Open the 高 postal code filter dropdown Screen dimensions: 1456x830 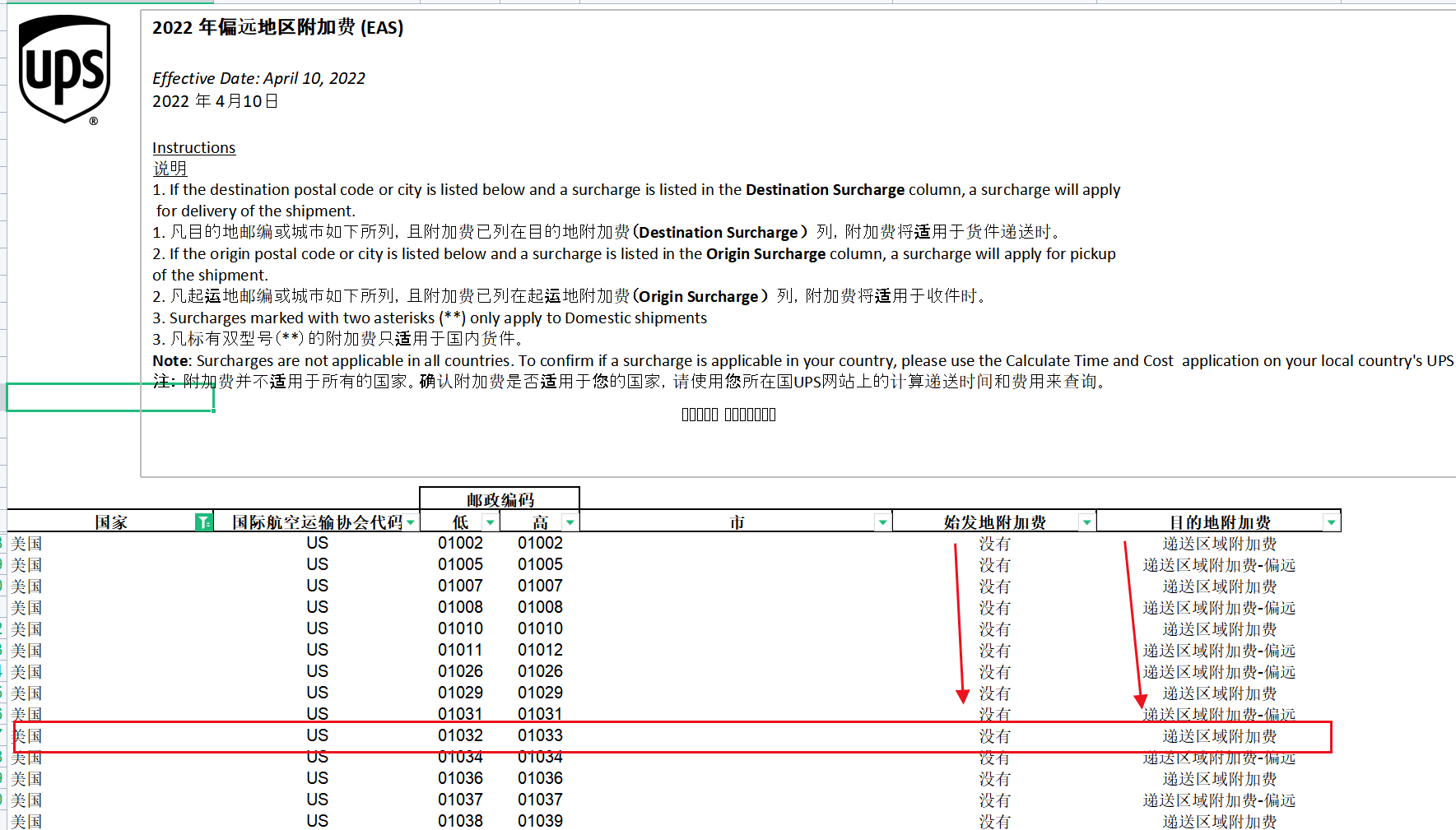tap(570, 522)
